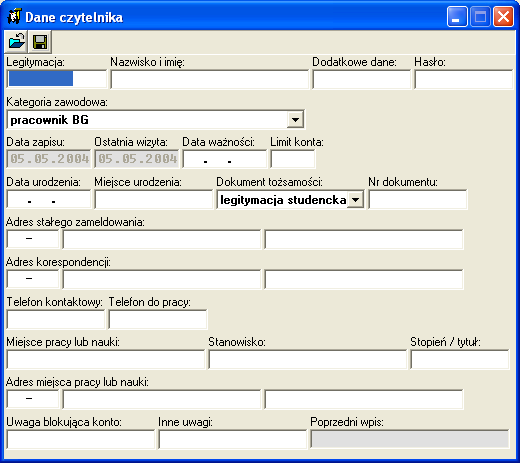Click the 'Adres korespondencji:' label
This screenshot has width=520, height=463.
(58, 262)
